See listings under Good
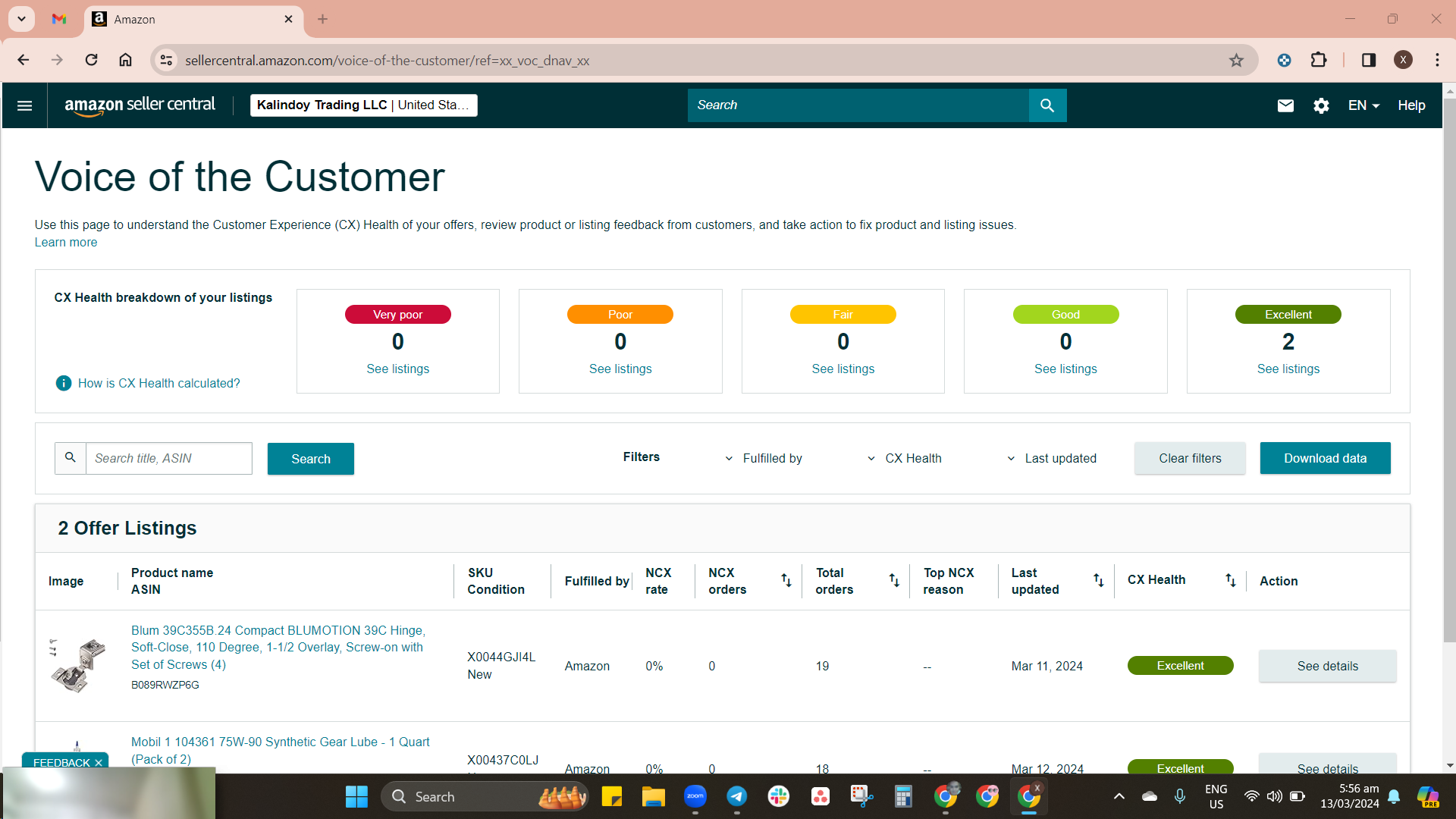This screenshot has height=819, width=1456. click(x=1065, y=369)
